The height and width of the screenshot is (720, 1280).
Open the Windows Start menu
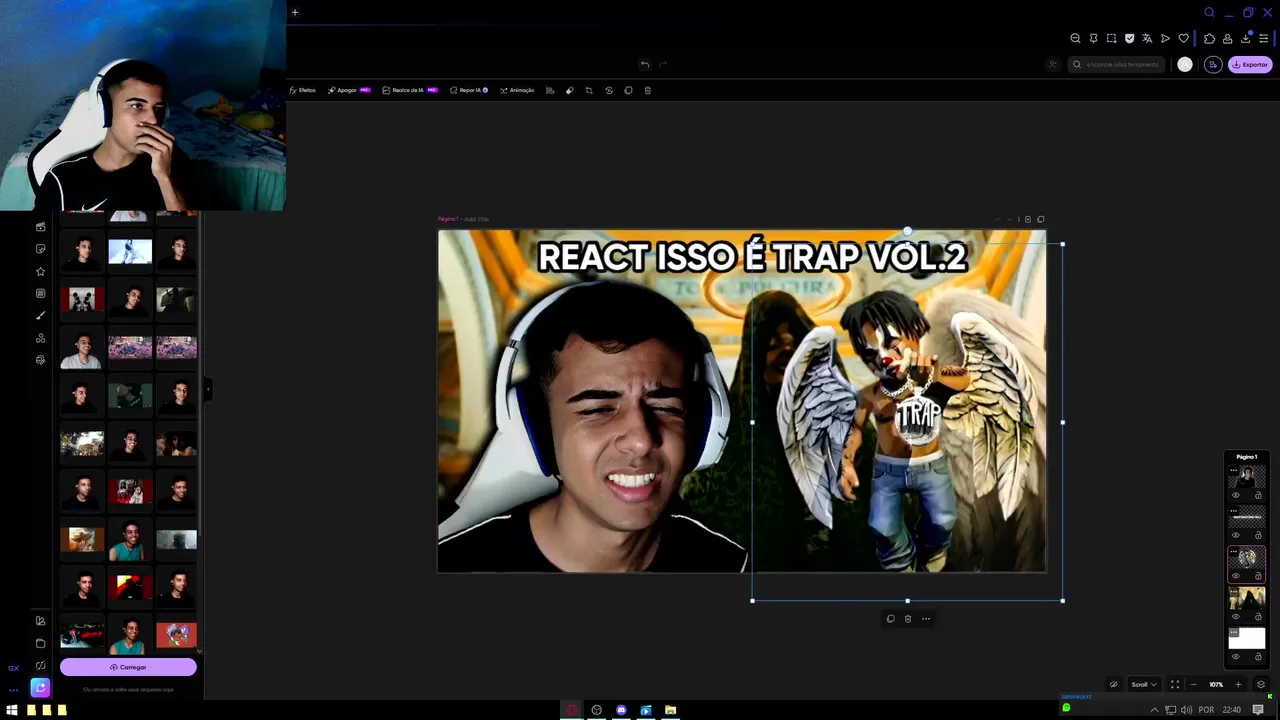12,710
